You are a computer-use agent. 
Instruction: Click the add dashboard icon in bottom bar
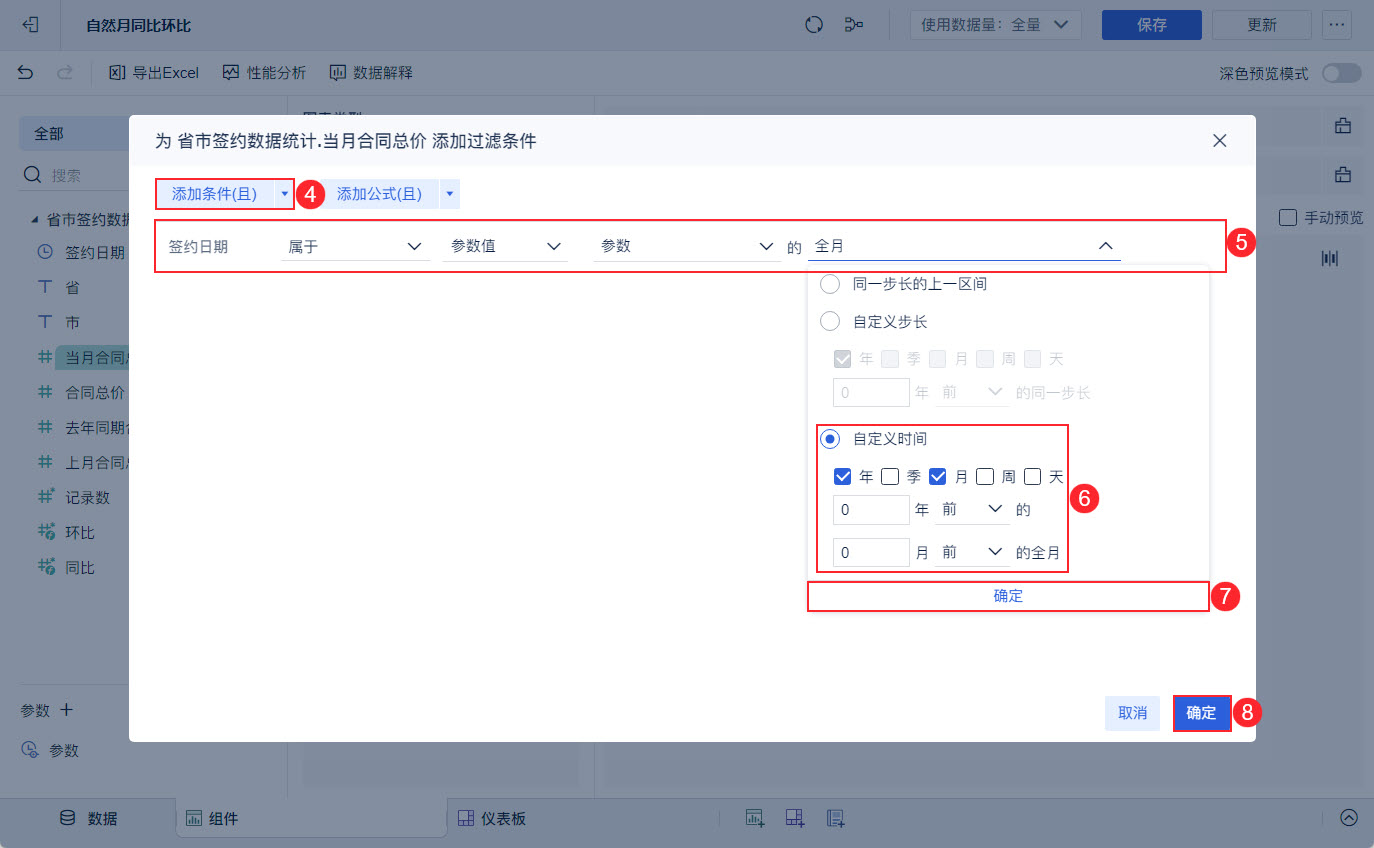coord(795,818)
